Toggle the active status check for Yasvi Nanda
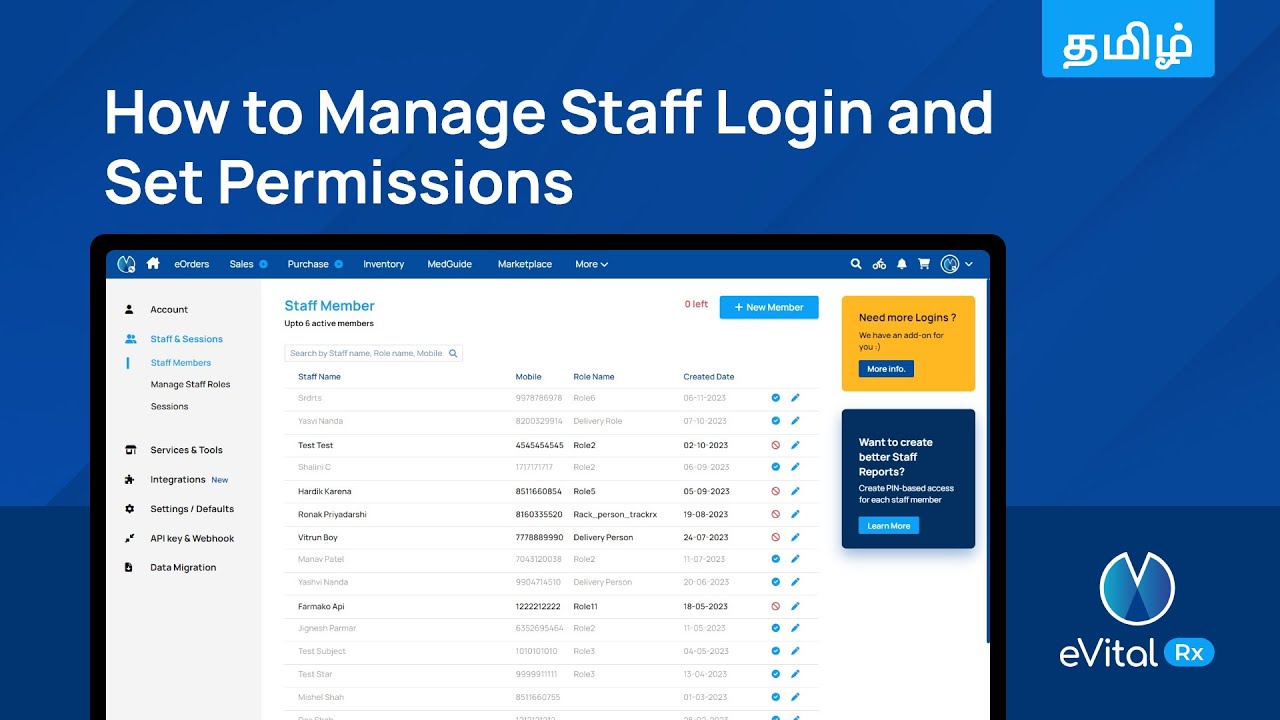The height and width of the screenshot is (720, 1280). [x=776, y=421]
